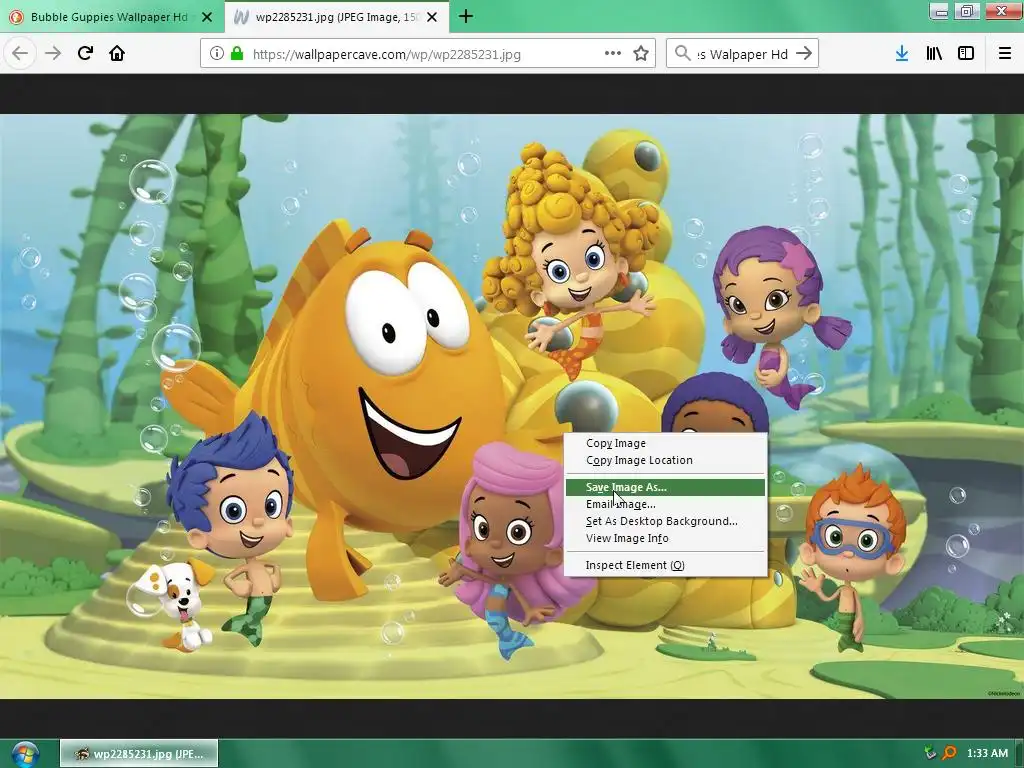Switch to Bubble Guppies Wallpaper Hd tab
The height and width of the screenshot is (768, 1024).
(108, 17)
